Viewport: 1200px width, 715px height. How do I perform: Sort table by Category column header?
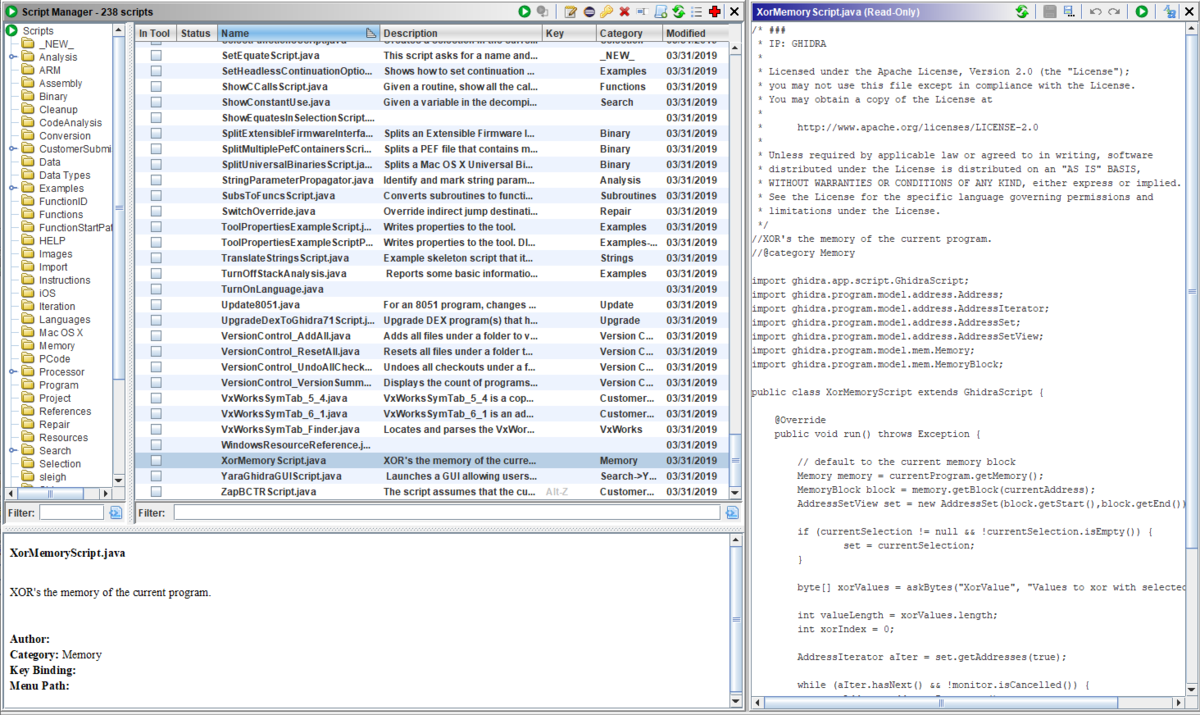point(628,33)
